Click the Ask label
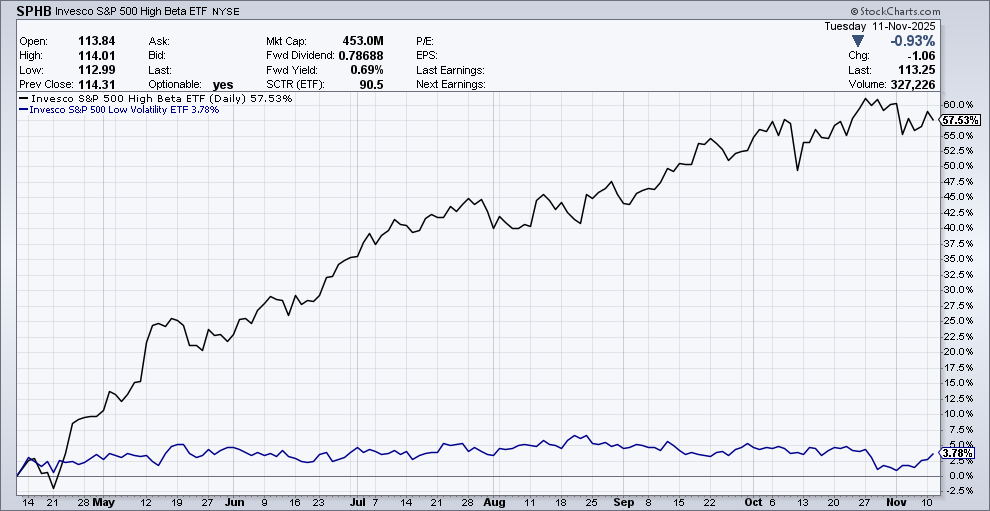This screenshot has height=511, width=990. pos(158,41)
